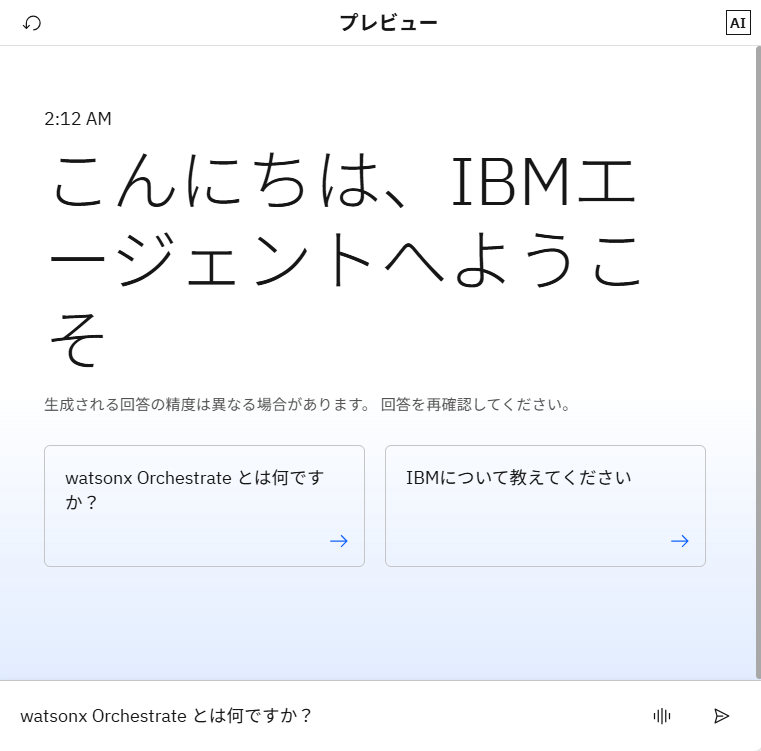Choose the 'IBMについて教えてください' suggestion text
The height and width of the screenshot is (751, 761).
[518, 478]
